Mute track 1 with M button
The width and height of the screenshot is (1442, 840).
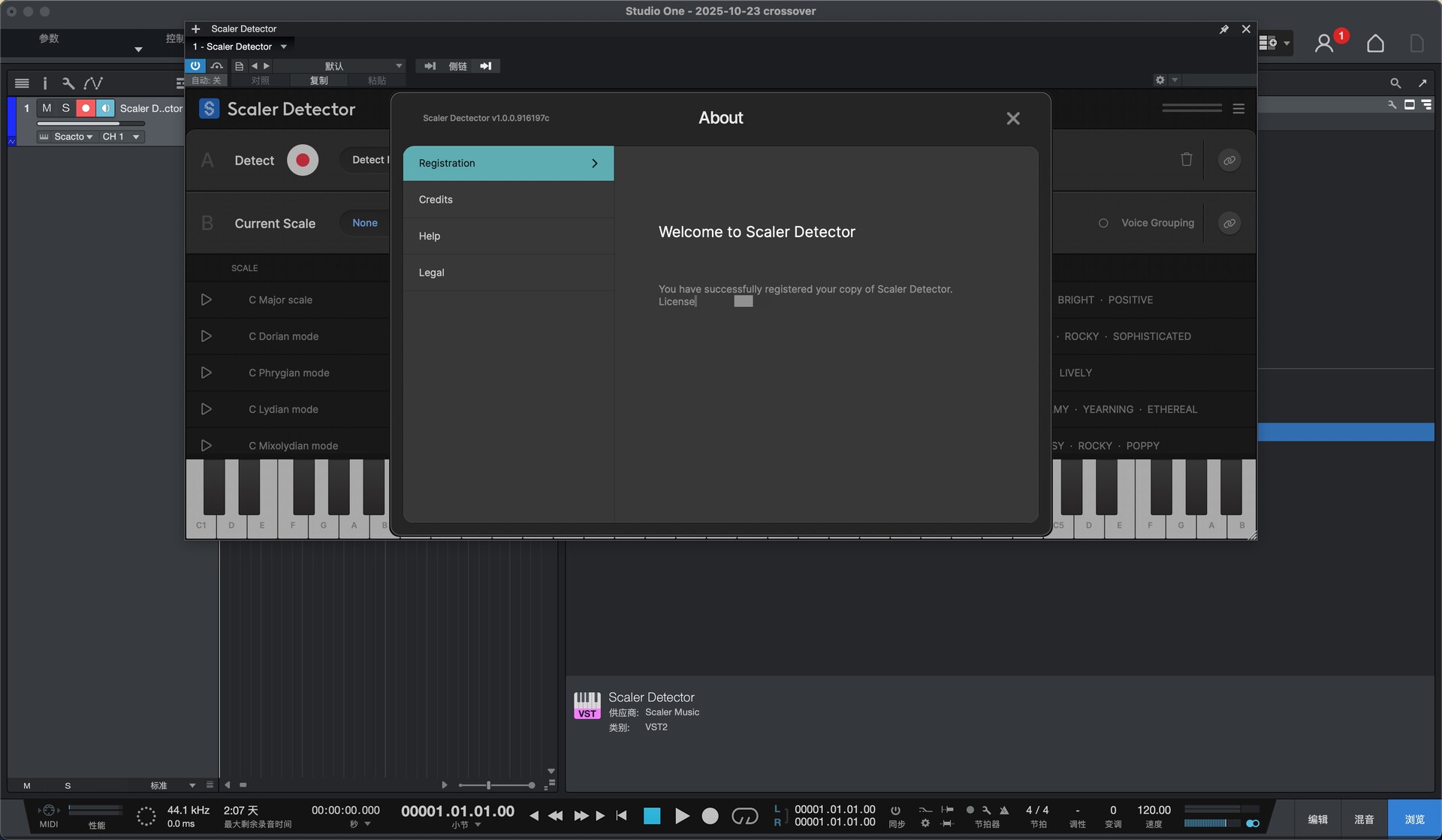click(47, 108)
